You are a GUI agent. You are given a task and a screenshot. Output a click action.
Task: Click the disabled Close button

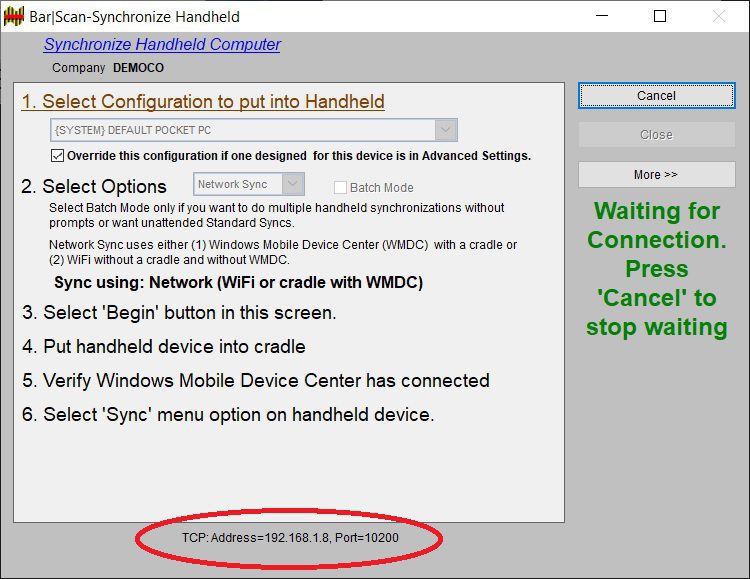(x=656, y=135)
